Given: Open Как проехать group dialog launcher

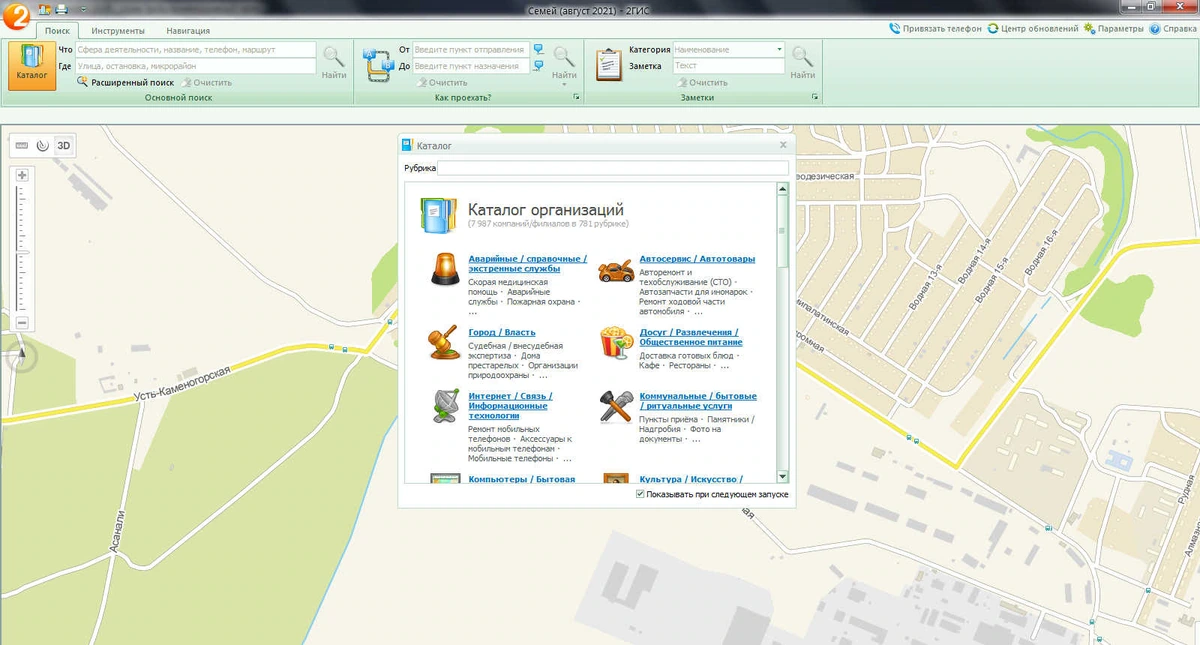Looking at the screenshot, I should pos(576,98).
